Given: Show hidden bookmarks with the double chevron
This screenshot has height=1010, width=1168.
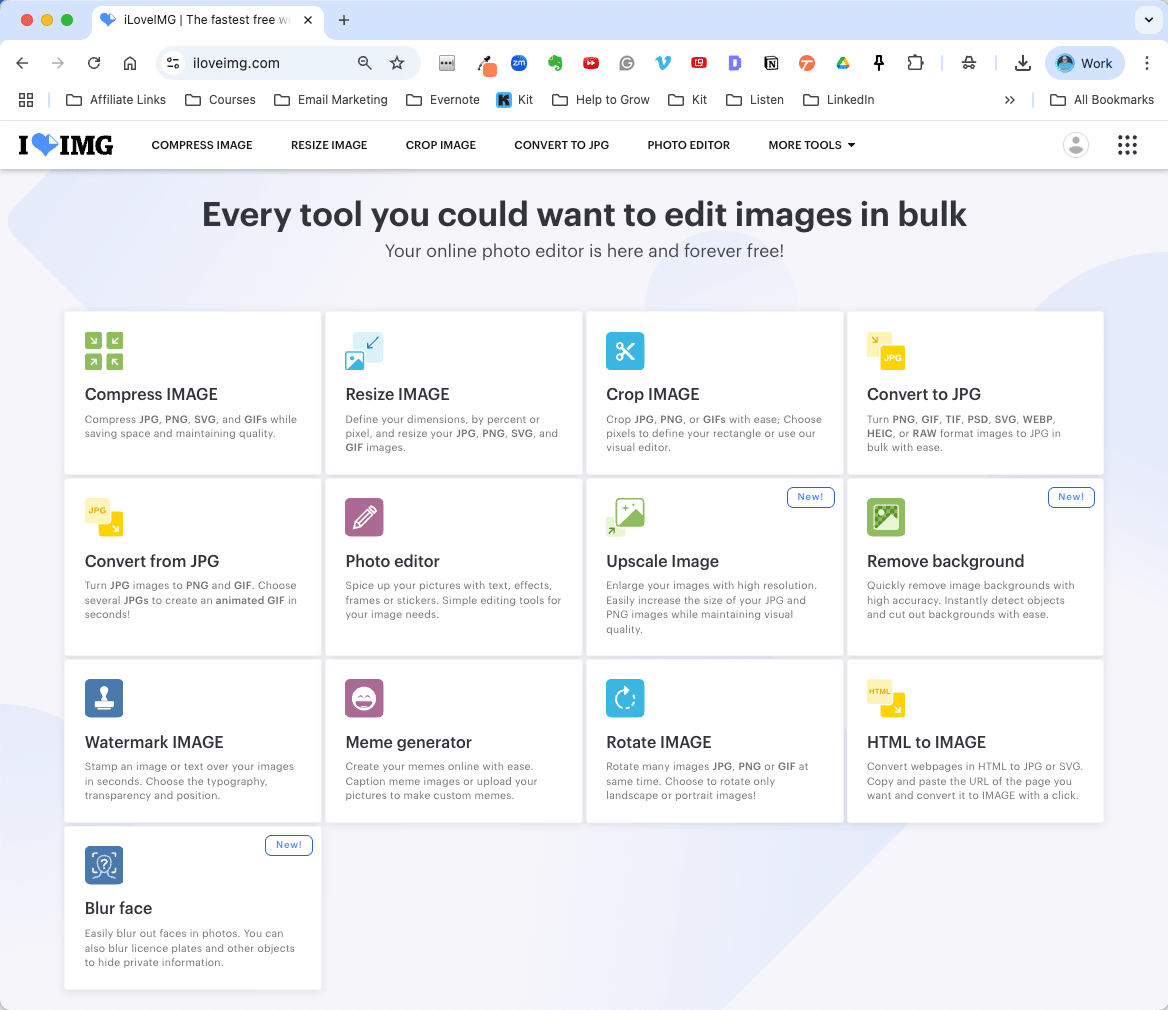Looking at the screenshot, I should pos(1009,100).
